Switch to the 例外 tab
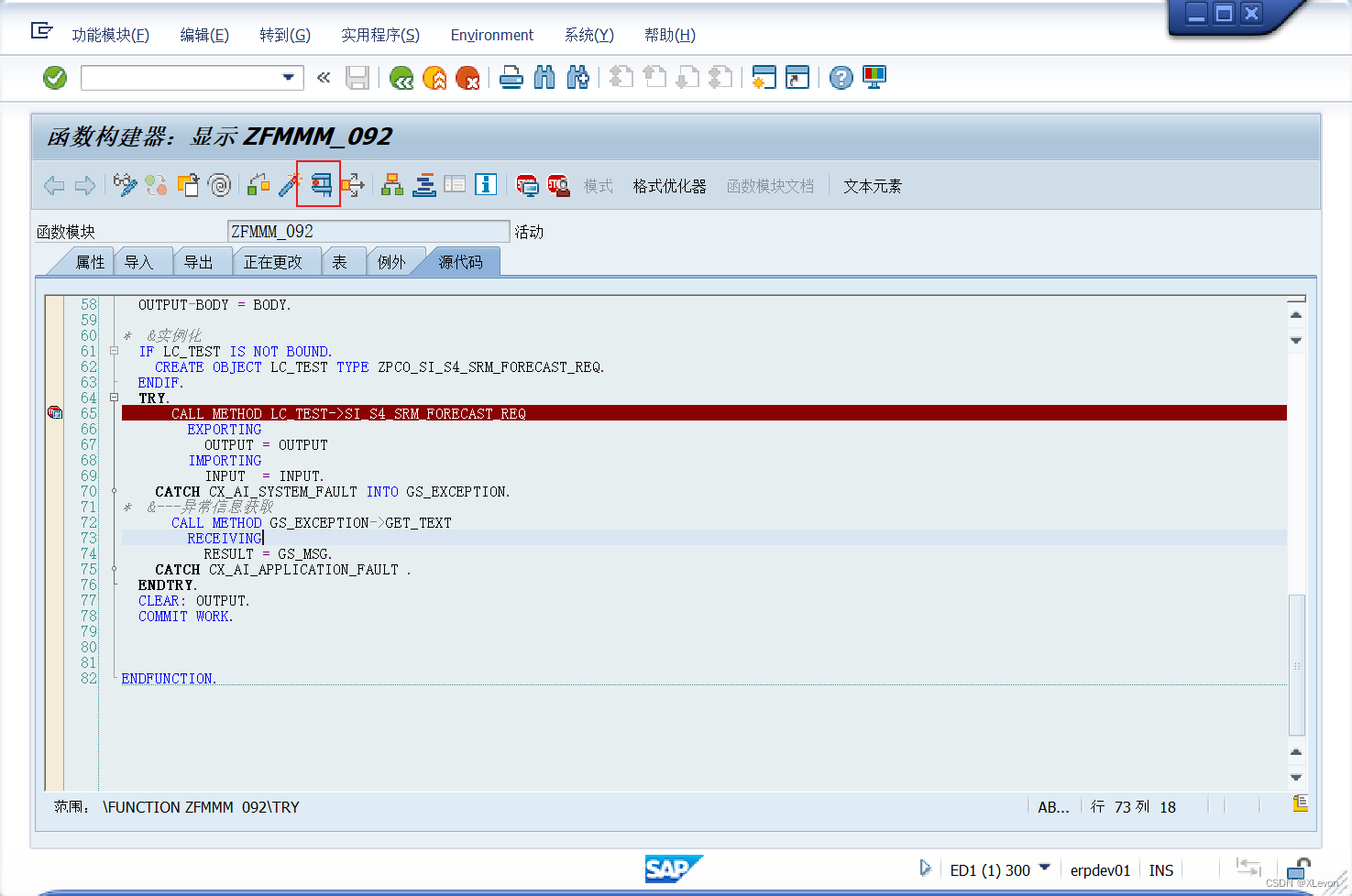The height and width of the screenshot is (896, 1352). click(x=392, y=262)
